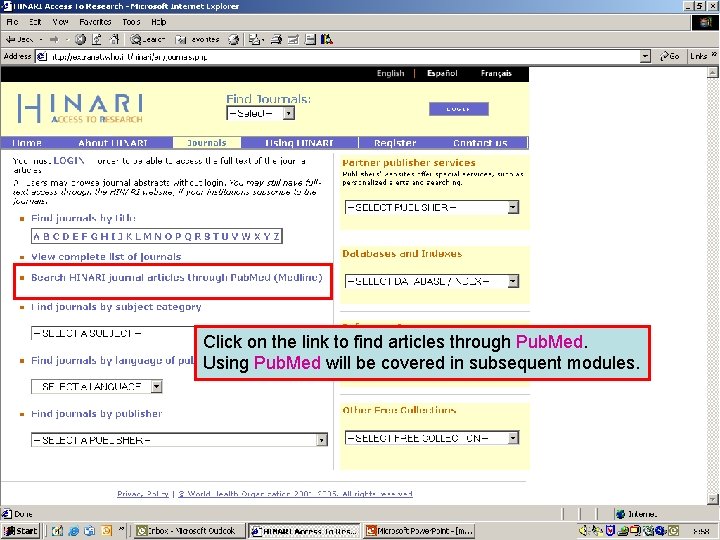Open the Search toolbar button
The width and height of the screenshot is (720, 540).
(147, 39)
